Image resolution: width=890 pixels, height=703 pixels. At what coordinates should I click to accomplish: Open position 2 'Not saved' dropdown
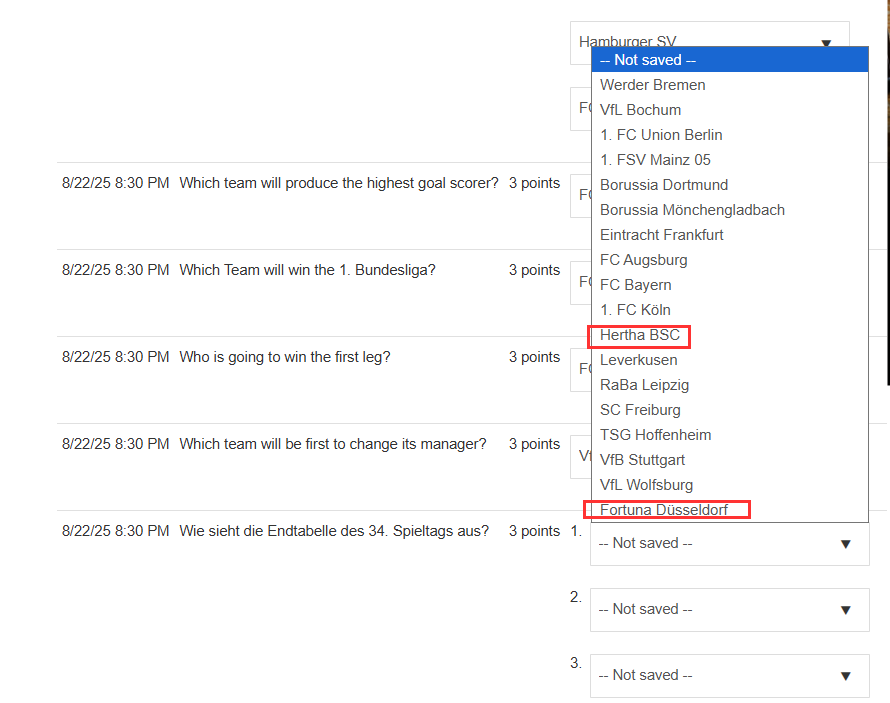[x=729, y=609]
